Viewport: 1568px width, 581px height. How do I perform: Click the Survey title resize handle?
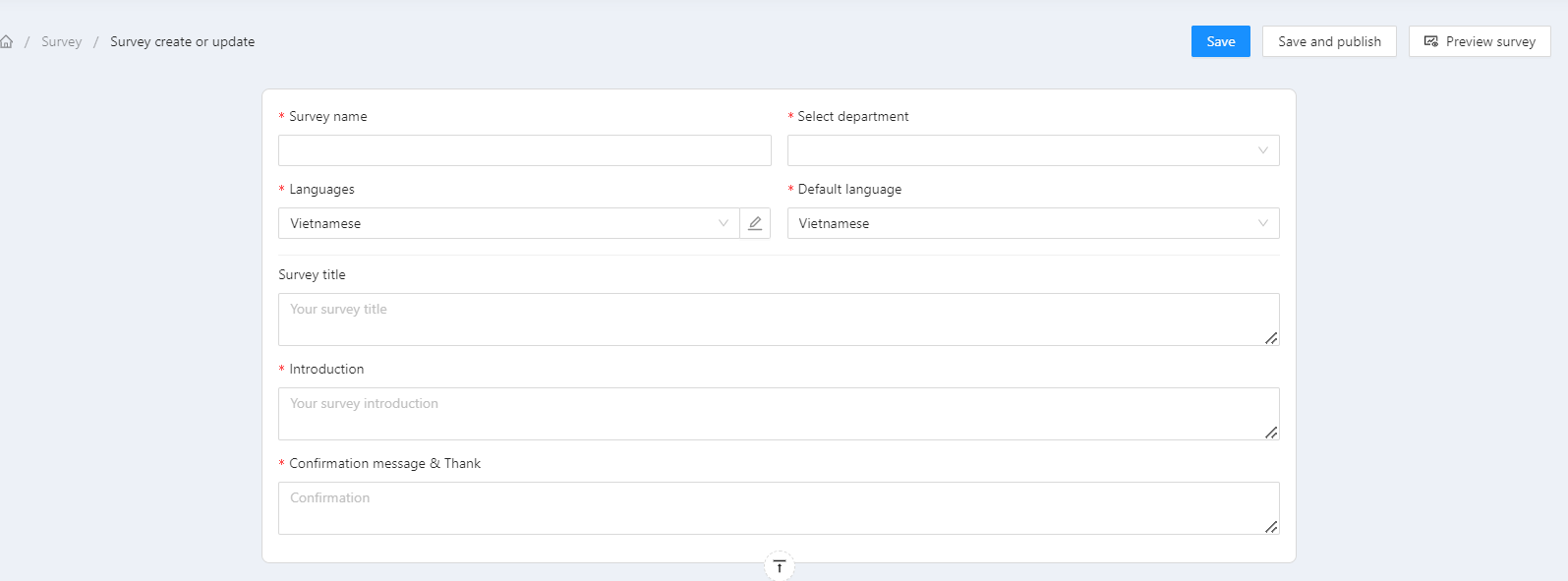point(1270,338)
